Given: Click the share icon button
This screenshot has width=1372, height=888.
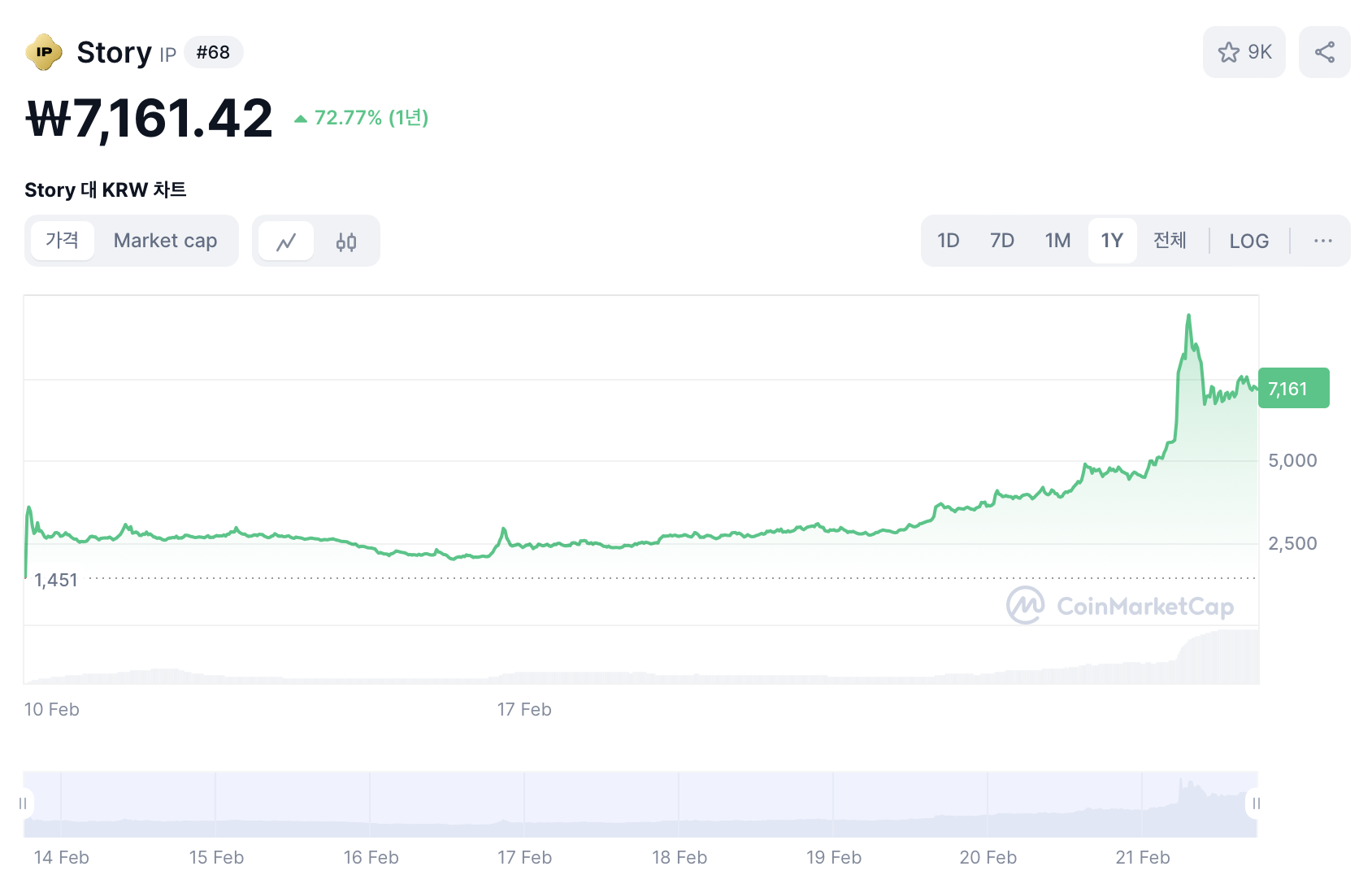Looking at the screenshot, I should (1324, 52).
